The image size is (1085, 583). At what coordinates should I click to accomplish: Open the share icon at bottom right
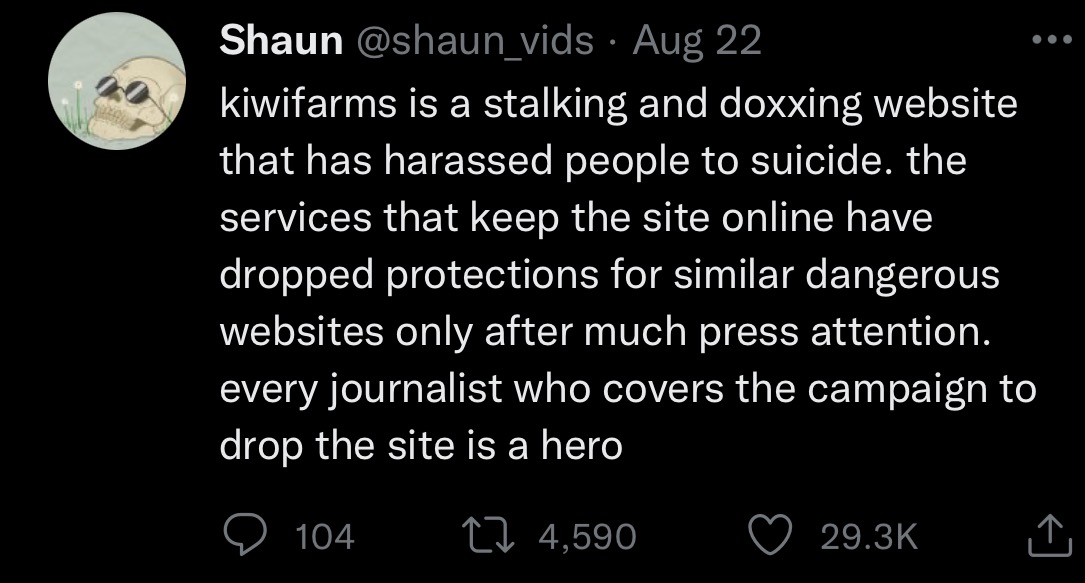pyautogui.click(x=1049, y=536)
